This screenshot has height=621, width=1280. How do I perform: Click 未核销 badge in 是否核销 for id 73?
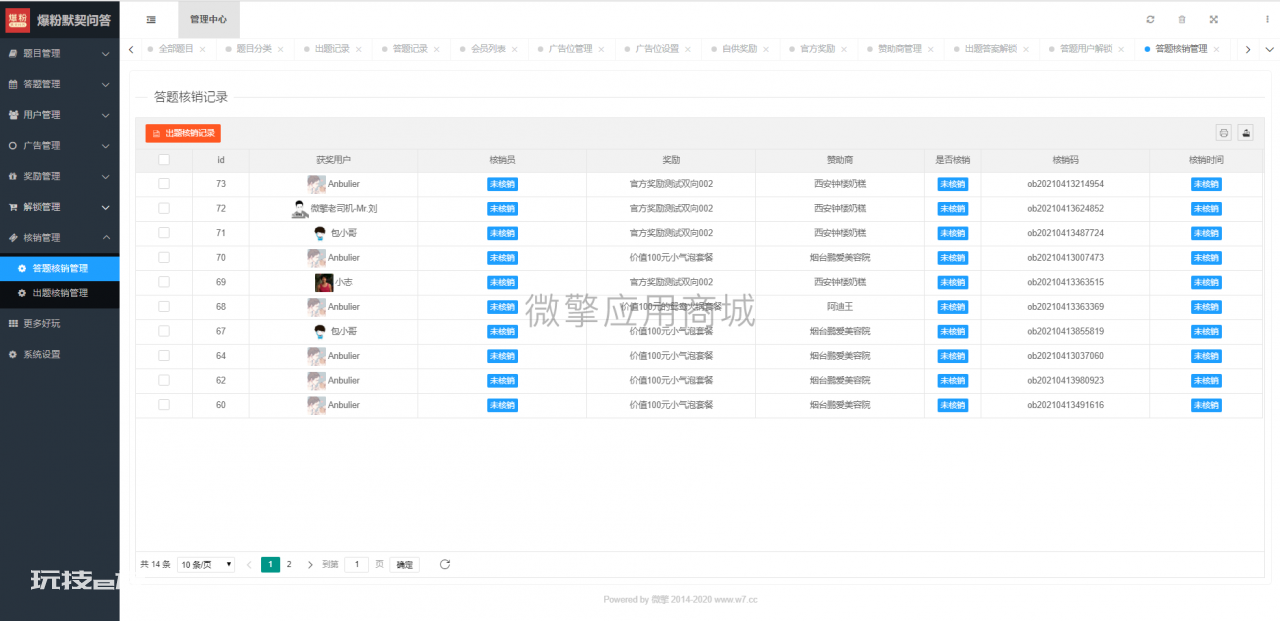point(952,184)
